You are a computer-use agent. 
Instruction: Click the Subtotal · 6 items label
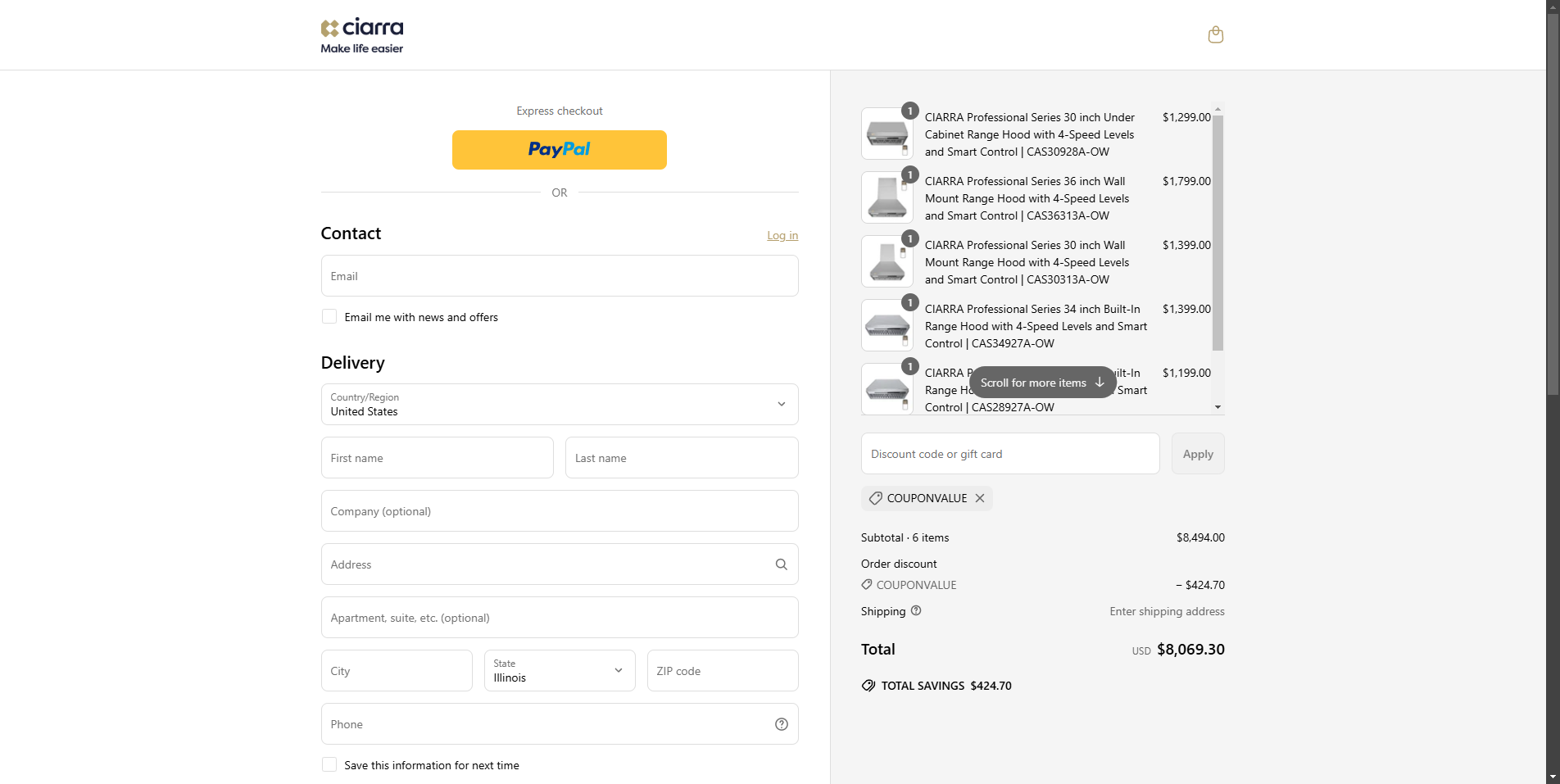tap(905, 537)
